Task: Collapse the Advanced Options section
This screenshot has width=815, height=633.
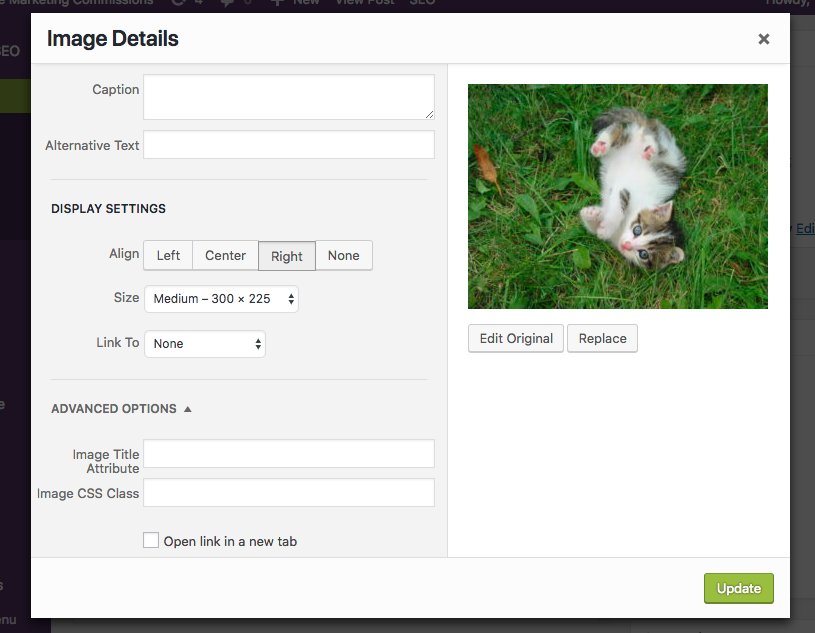Action: coord(122,408)
